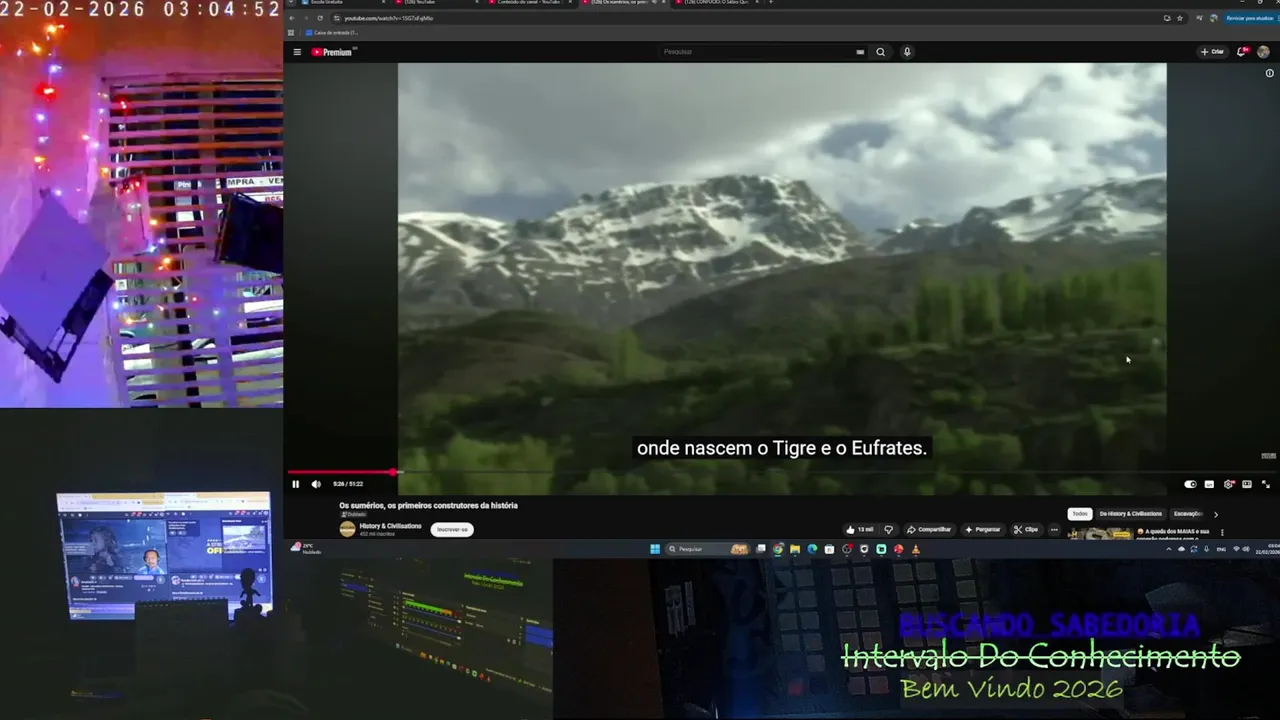Switch to the CONFÚCIO browser tab
Image resolution: width=1280 pixels, height=720 pixels.
click(x=719, y=3)
